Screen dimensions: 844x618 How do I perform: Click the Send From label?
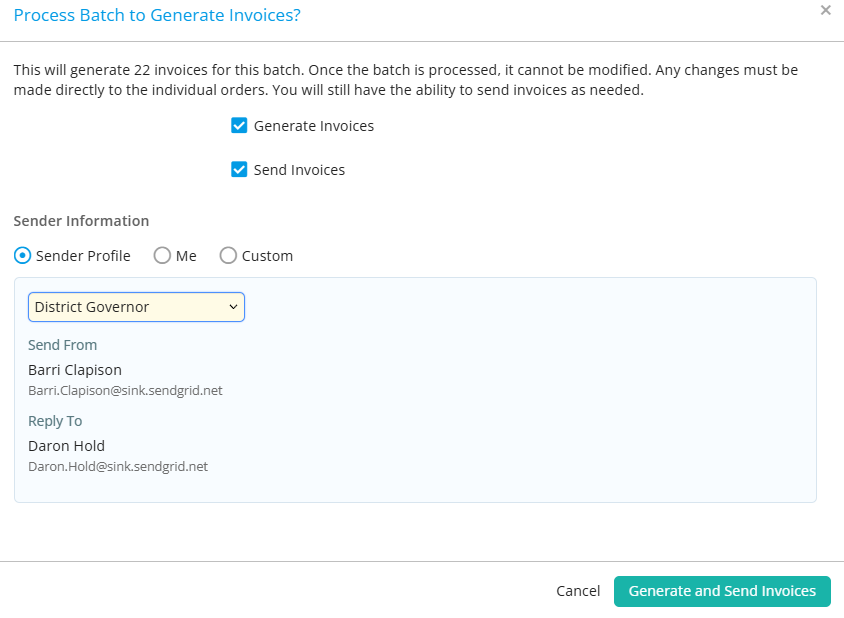pos(62,345)
